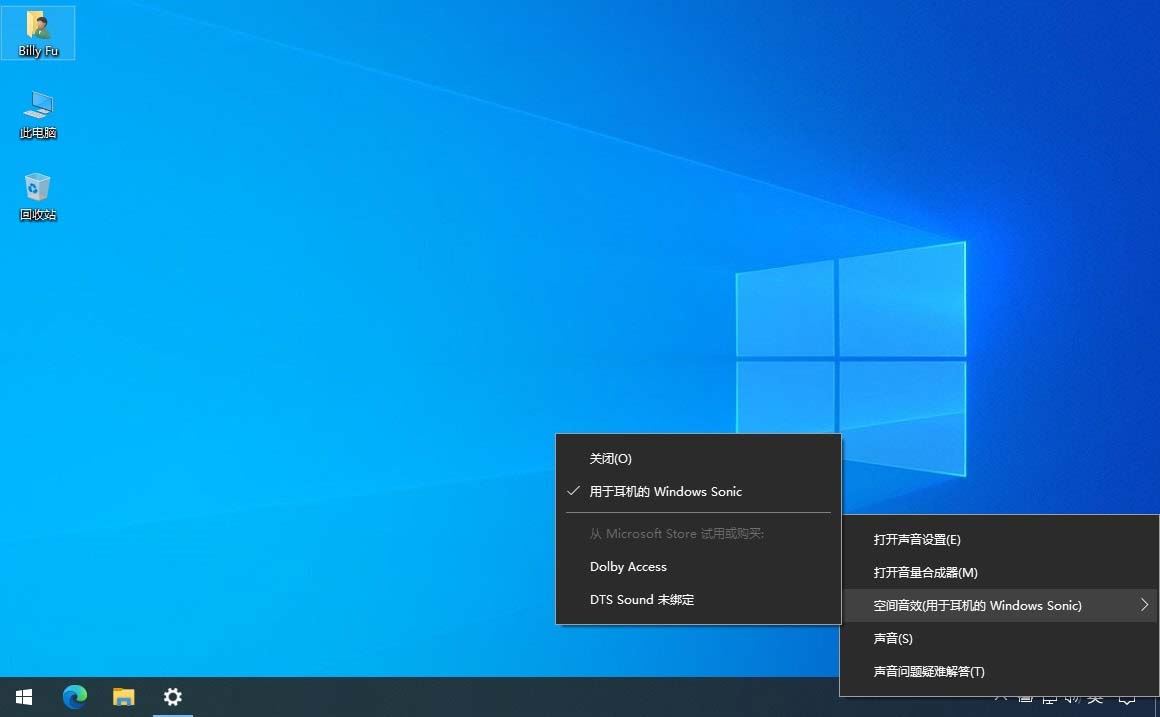The image size is (1160, 717).
Task: Launch 声音问题疑难解答(T) troubleshooter
Action: 929,671
